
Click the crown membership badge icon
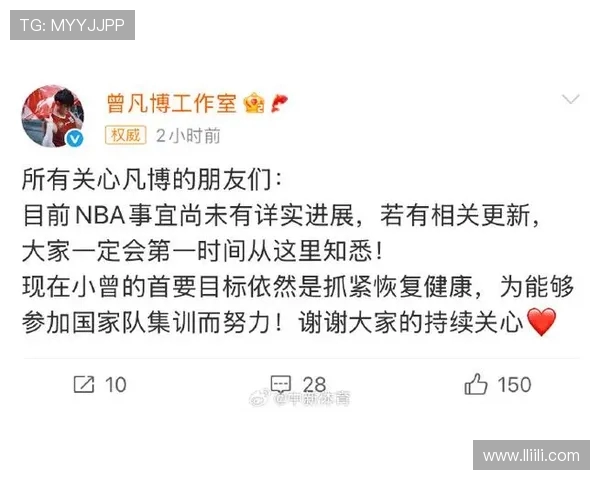[254, 103]
